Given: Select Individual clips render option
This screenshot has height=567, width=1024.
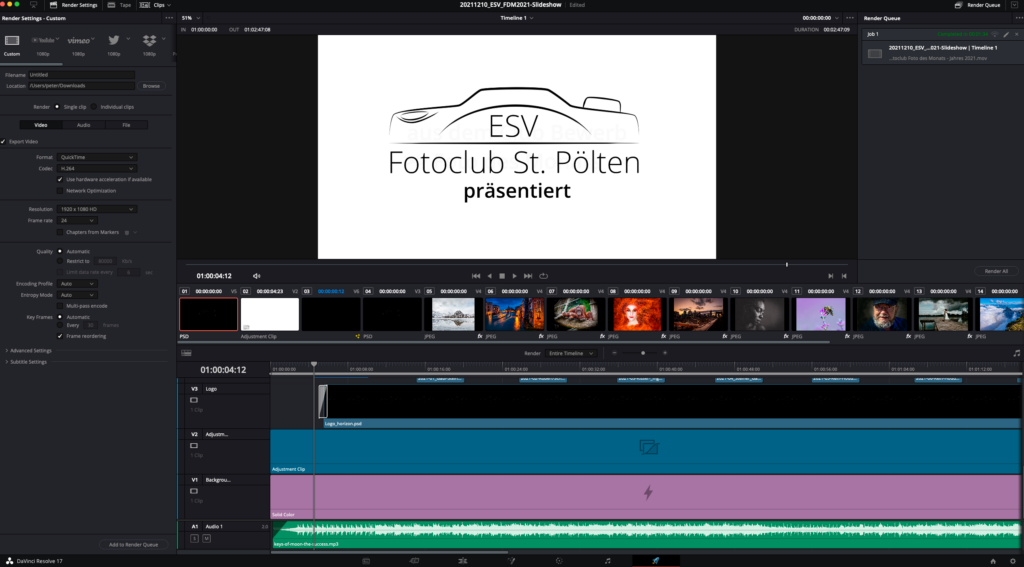Looking at the screenshot, I should click(x=94, y=106).
